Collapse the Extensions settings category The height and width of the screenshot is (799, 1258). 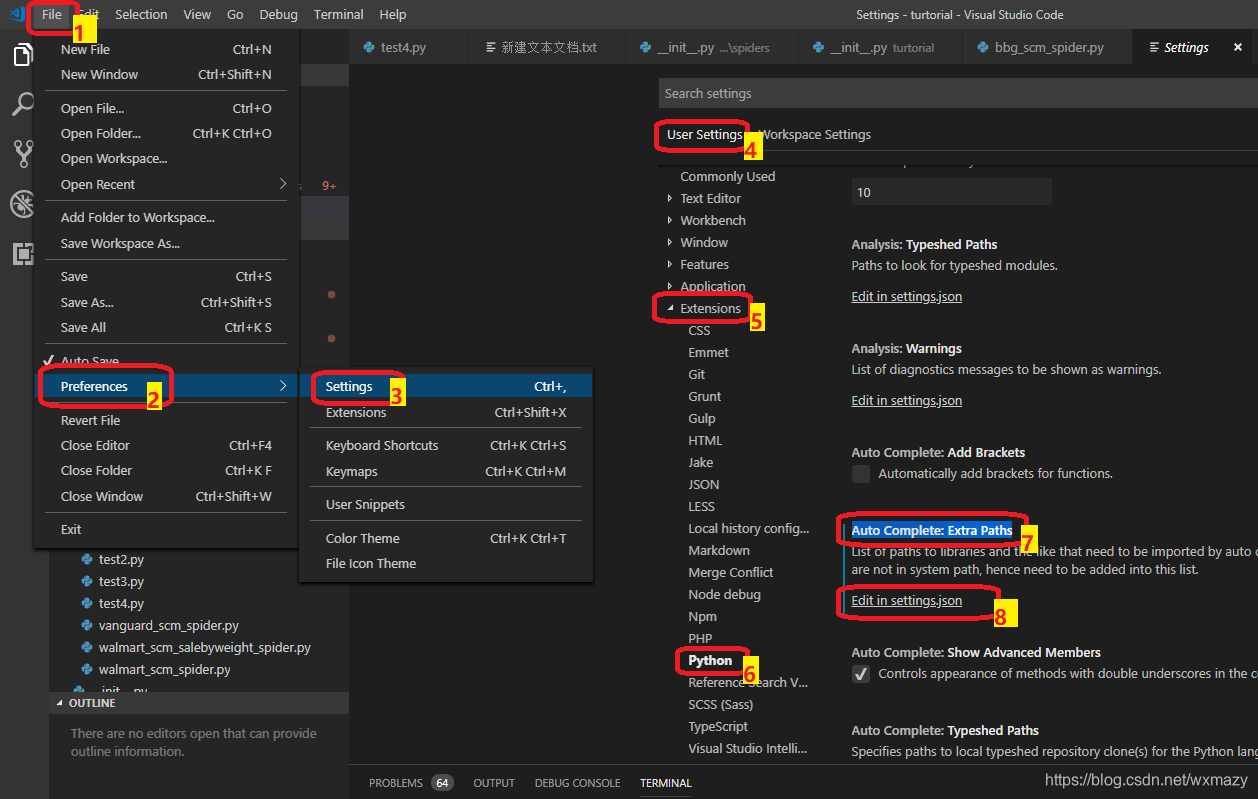tap(671, 309)
